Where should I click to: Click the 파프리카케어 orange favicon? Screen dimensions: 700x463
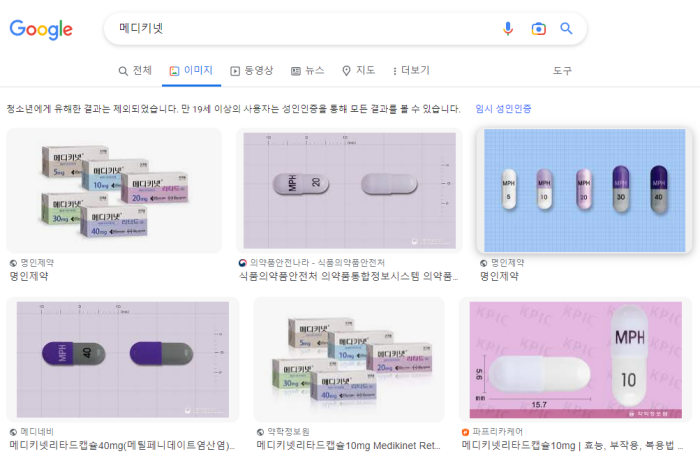coord(465,432)
